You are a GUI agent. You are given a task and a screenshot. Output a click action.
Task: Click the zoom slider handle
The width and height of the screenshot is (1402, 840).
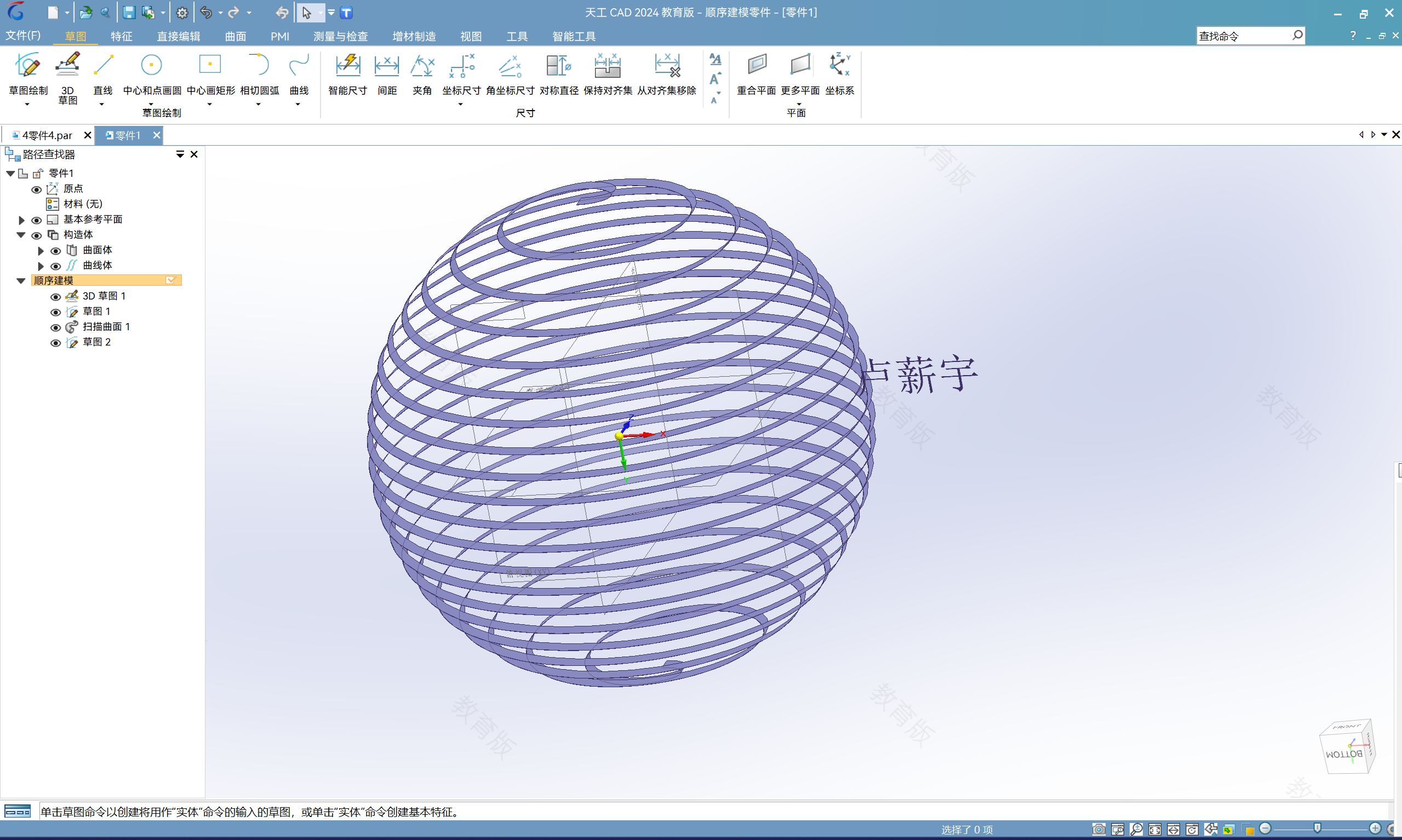[x=1317, y=829]
